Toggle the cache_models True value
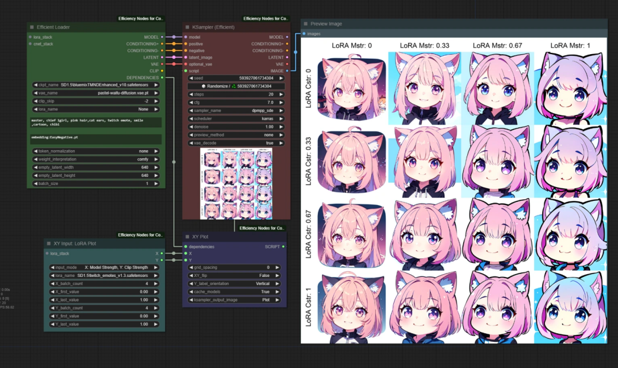Image resolution: width=618 pixels, height=368 pixels. 234,292
